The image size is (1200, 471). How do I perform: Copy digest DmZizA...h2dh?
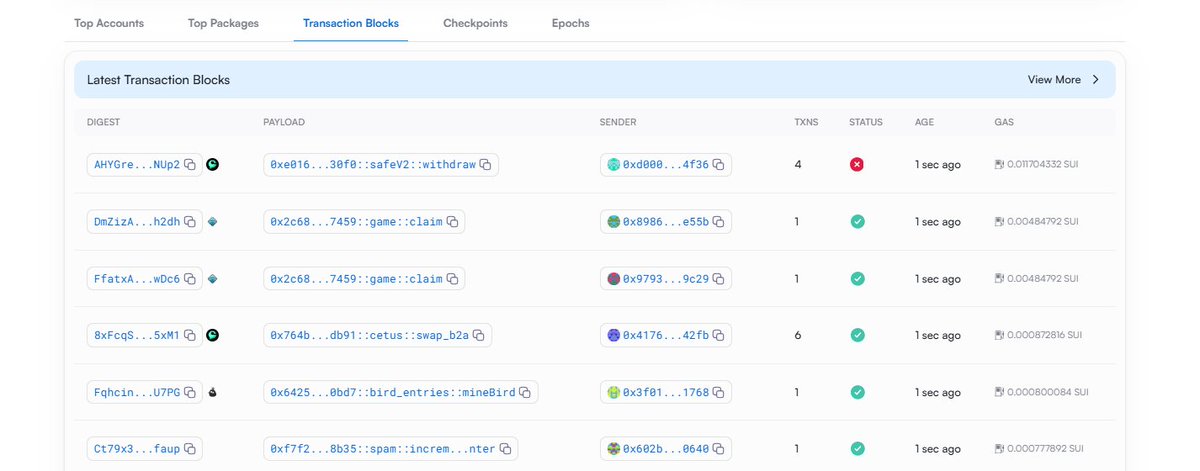tap(190, 221)
